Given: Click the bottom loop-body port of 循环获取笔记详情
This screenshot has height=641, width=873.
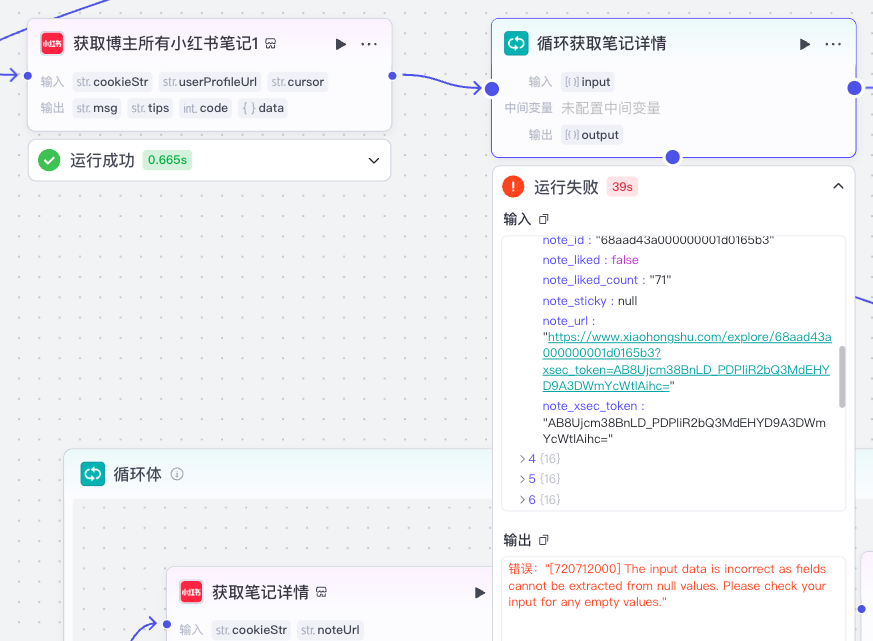Looking at the screenshot, I should coord(673,158).
